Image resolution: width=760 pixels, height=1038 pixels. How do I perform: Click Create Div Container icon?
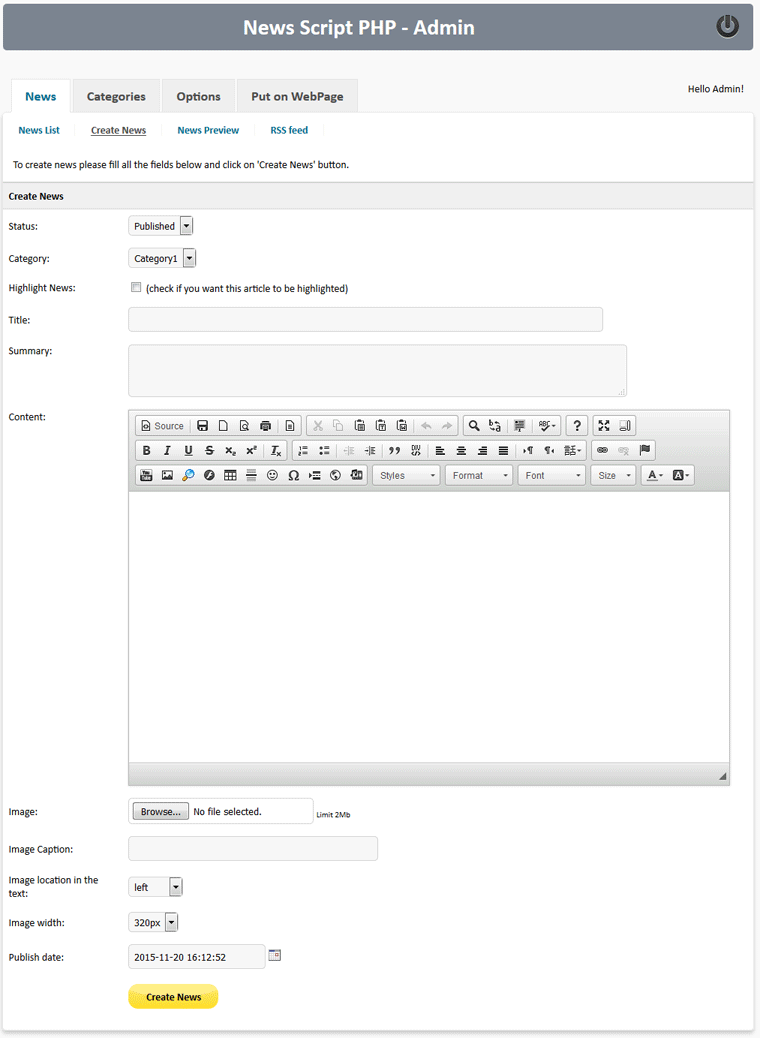click(416, 450)
